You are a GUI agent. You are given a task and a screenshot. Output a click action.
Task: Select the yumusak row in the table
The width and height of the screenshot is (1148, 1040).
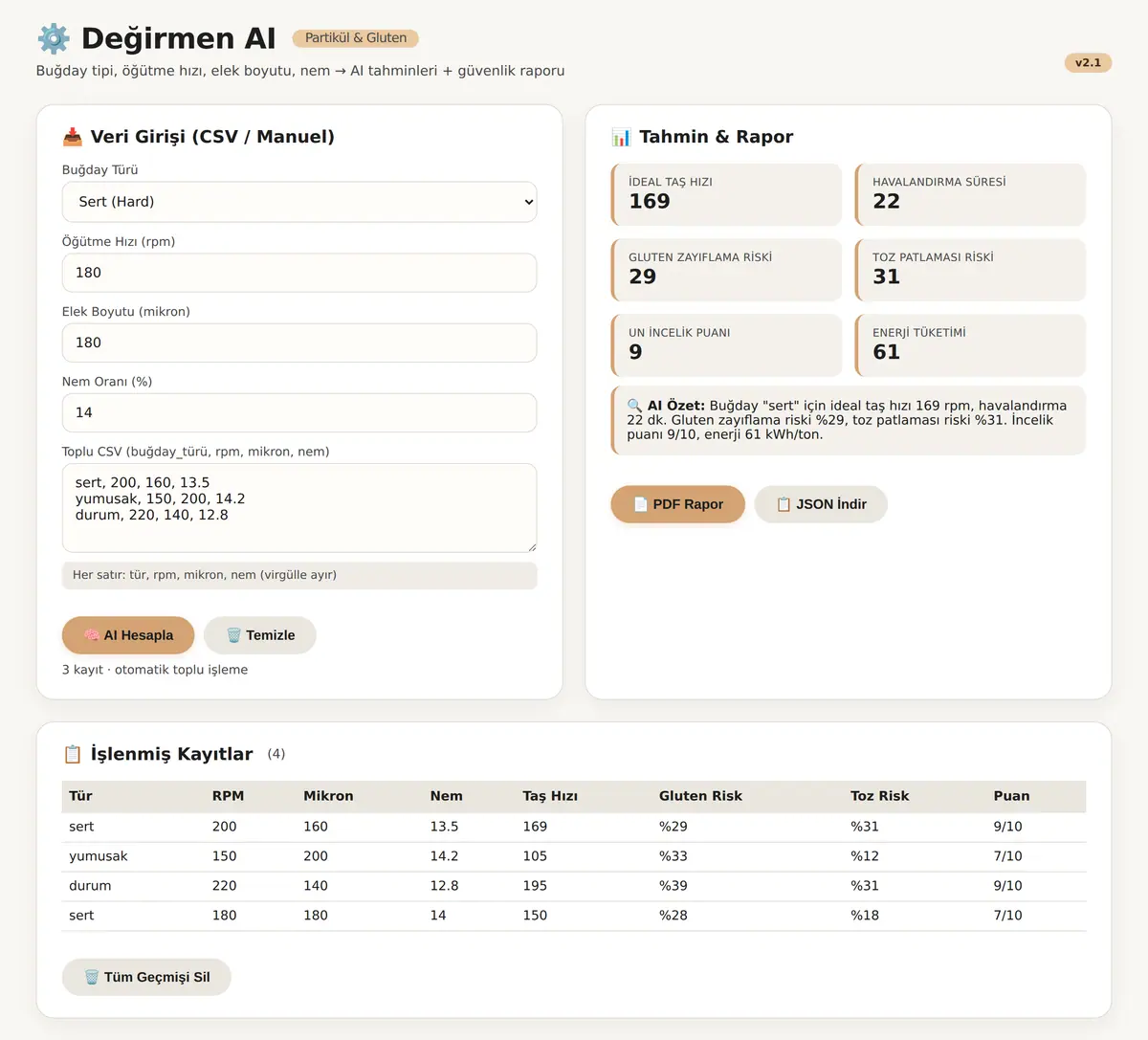point(574,856)
